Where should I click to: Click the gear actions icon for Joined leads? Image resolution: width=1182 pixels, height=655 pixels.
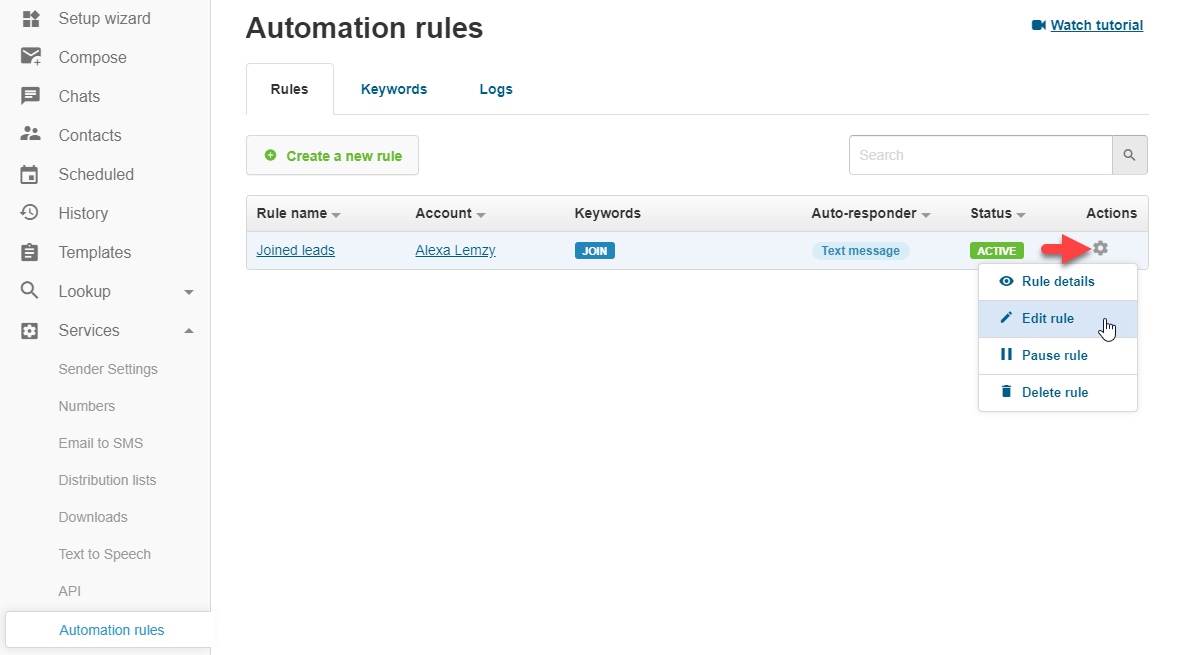point(1101,248)
